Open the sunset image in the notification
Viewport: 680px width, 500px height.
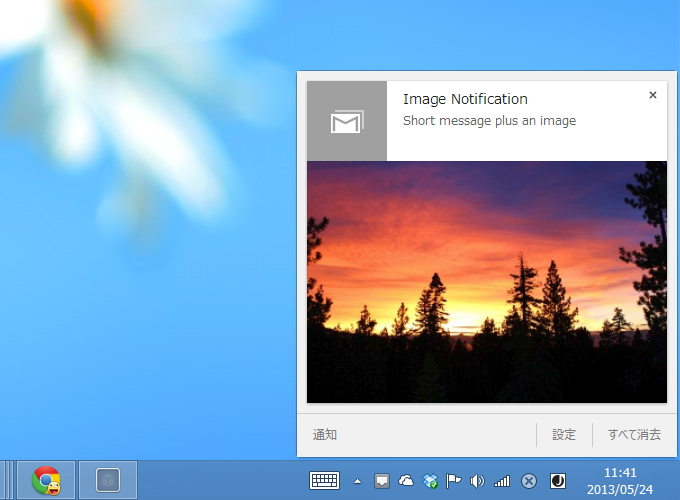[x=487, y=282]
